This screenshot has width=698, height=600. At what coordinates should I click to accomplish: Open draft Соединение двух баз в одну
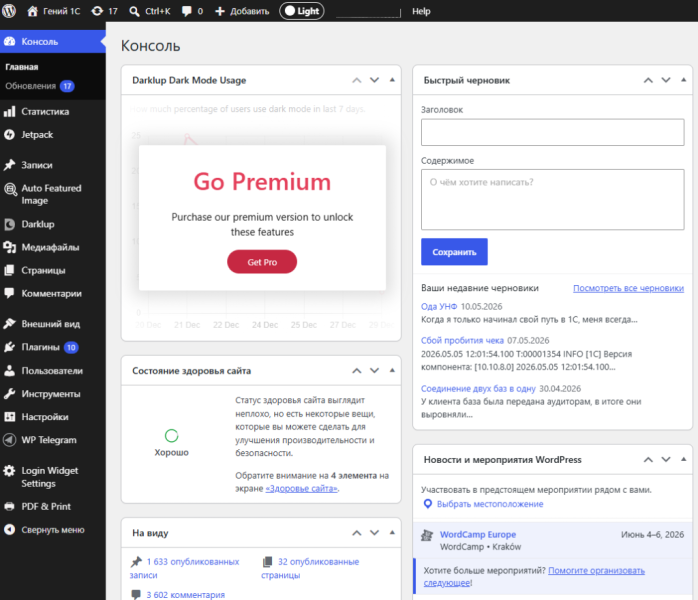pyautogui.click(x=479, y=389)
